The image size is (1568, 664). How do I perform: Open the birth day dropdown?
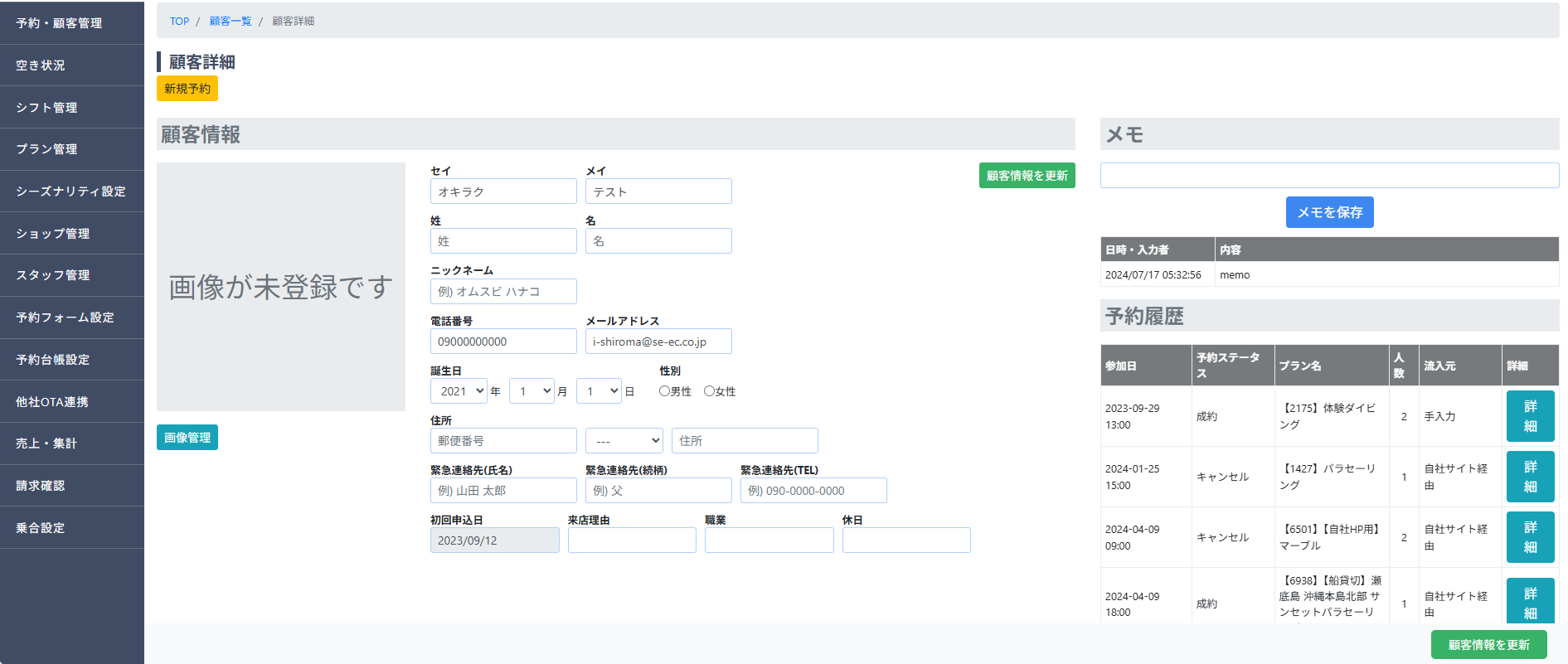[x=598, y=391]
